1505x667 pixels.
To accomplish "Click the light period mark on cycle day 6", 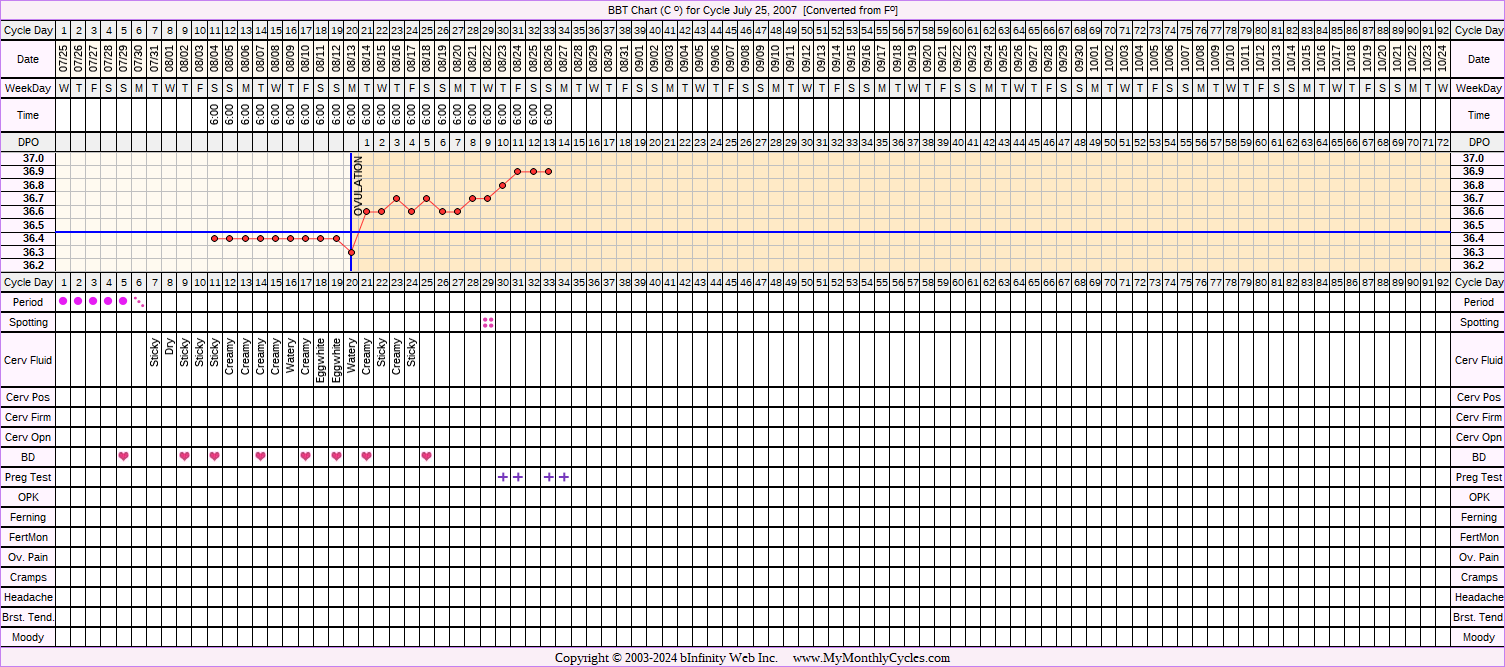I will pos(139,301).
